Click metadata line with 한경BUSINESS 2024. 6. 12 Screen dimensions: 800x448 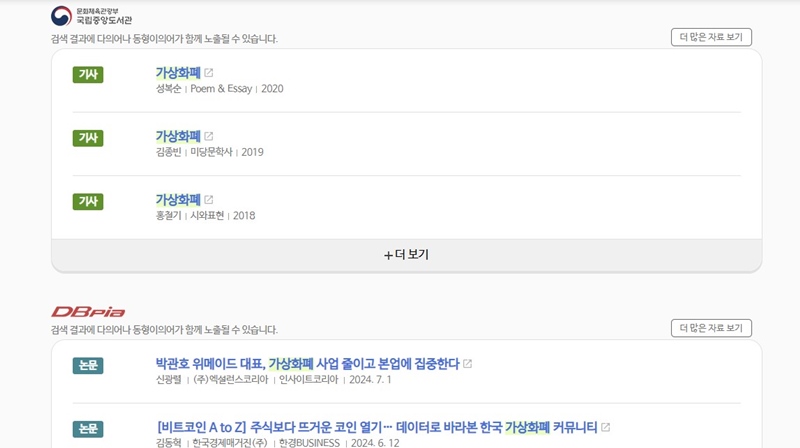pos(278,442)
